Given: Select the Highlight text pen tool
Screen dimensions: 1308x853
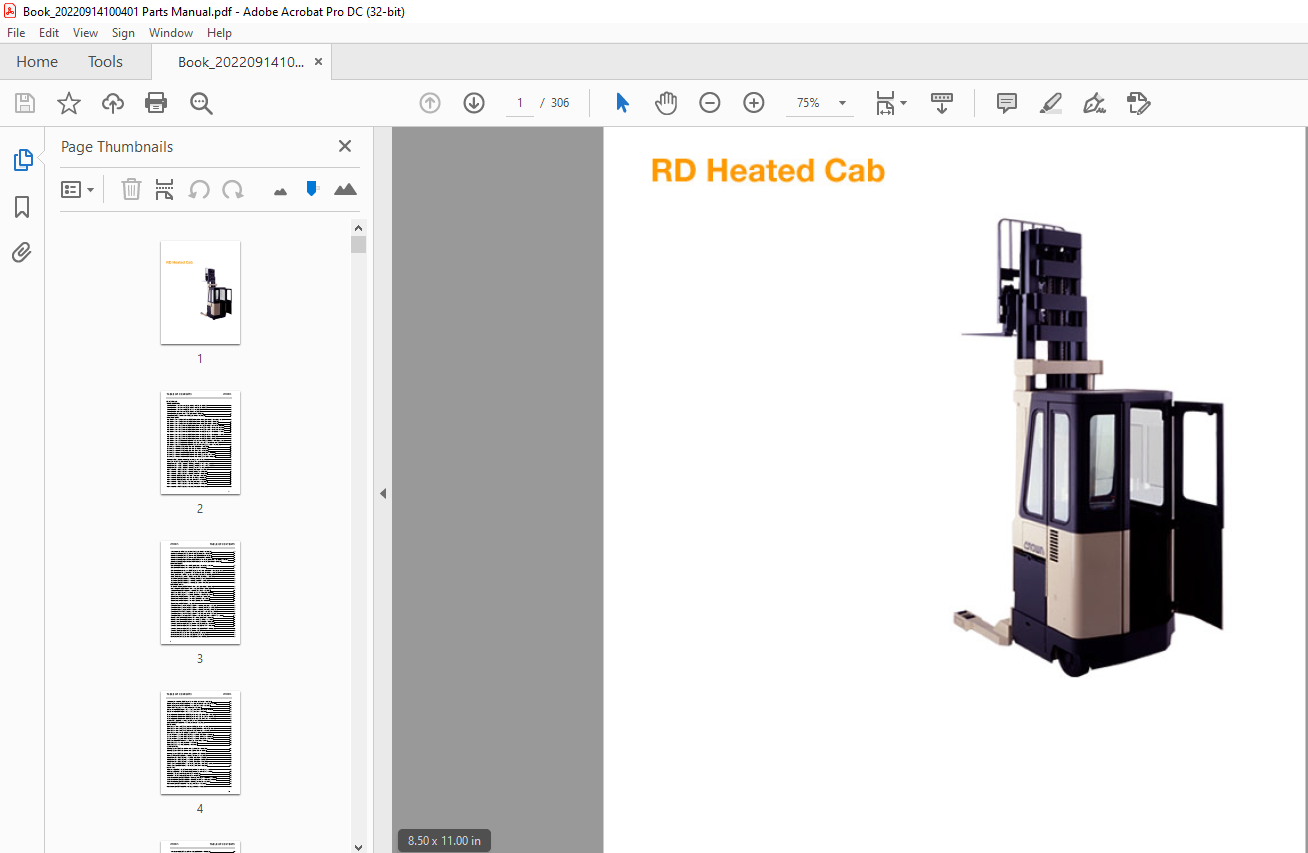Looking at the screenshot, I should (x=1051, y=103).
